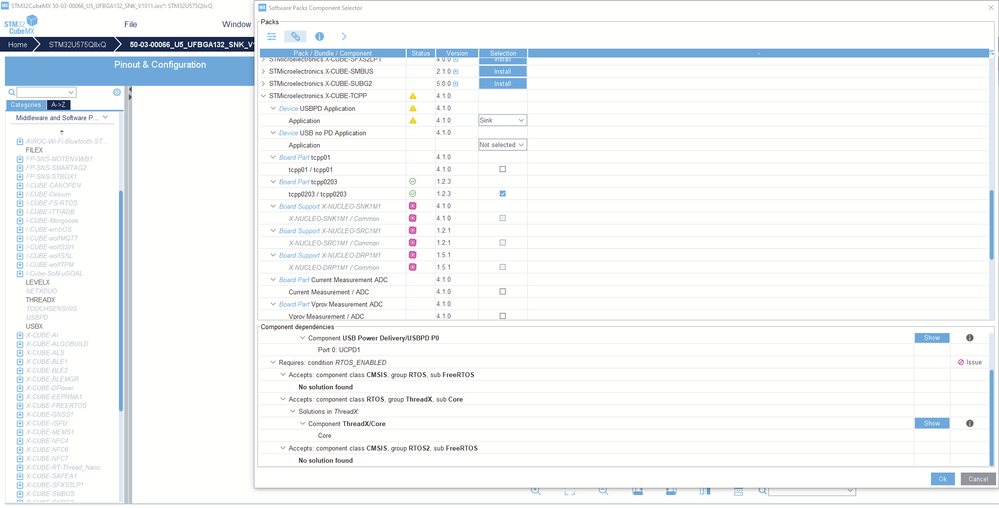Click info icon for ThreadX/Core component
Image resolution: width=999 pixels, height=508 pixels.
tap(970, 423)
